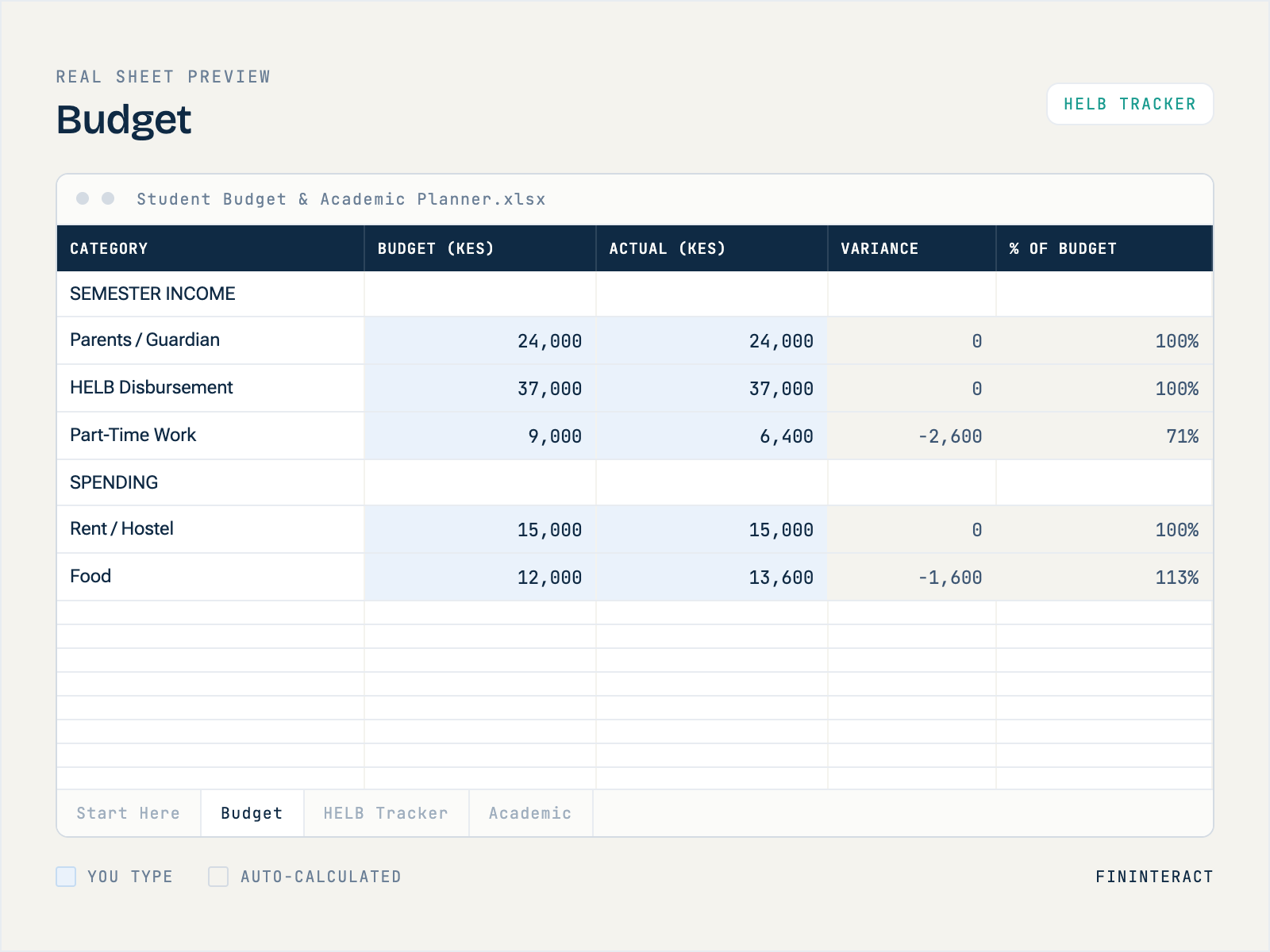This screenshot has height=952, width=1270.
Task: Click the 113% of budget cell
Action: coord(1105,578)
